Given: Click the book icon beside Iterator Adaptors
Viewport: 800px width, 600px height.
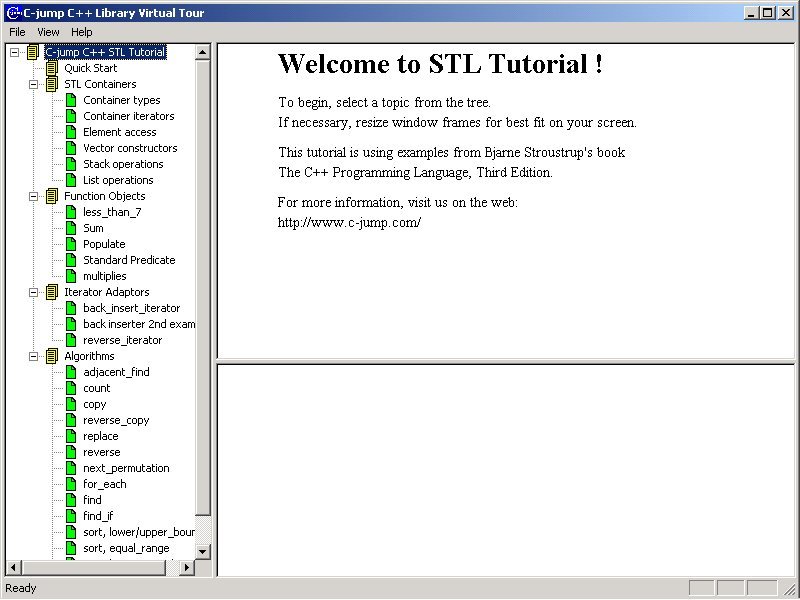Looking at the screenshot, I should pyautogui.click(x=52, y=292).
